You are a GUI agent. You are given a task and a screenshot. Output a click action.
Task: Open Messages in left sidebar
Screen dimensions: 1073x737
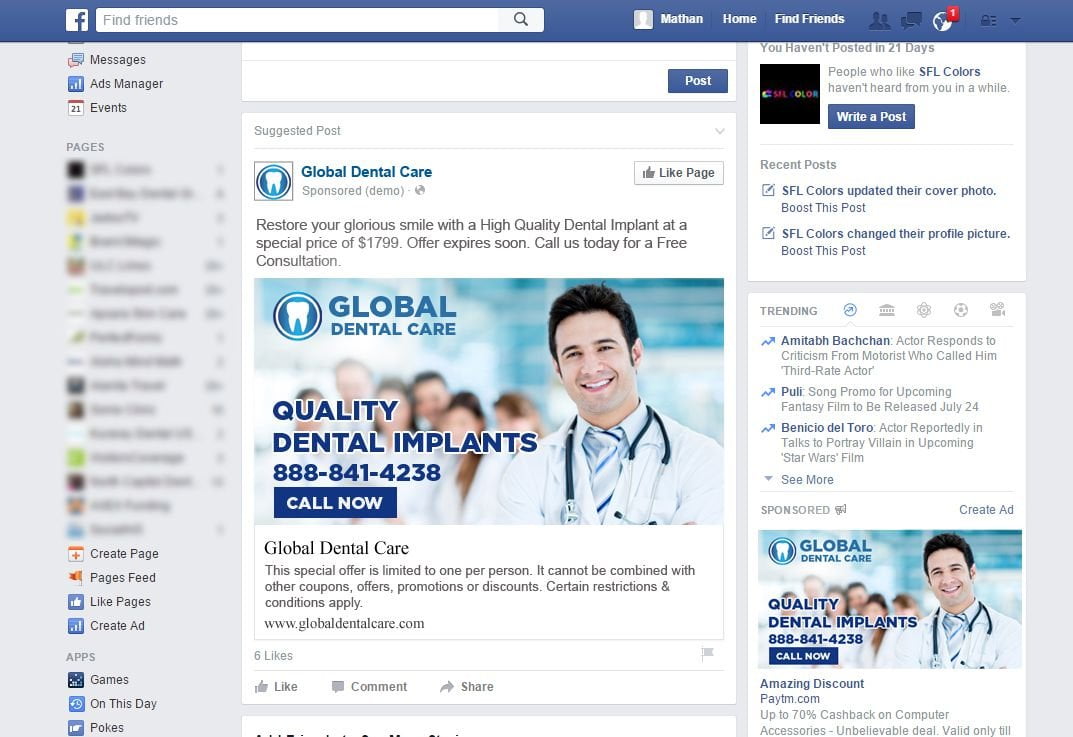(118, 60)
